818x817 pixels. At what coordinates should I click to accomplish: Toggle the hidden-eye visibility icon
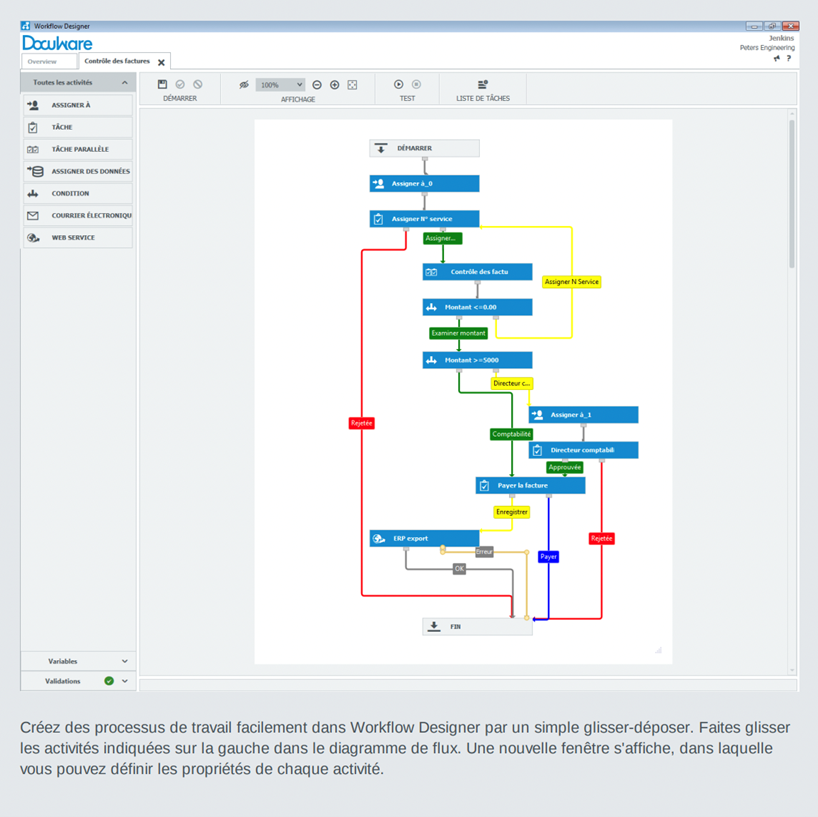pyautogui.click(x=244, y=85)
